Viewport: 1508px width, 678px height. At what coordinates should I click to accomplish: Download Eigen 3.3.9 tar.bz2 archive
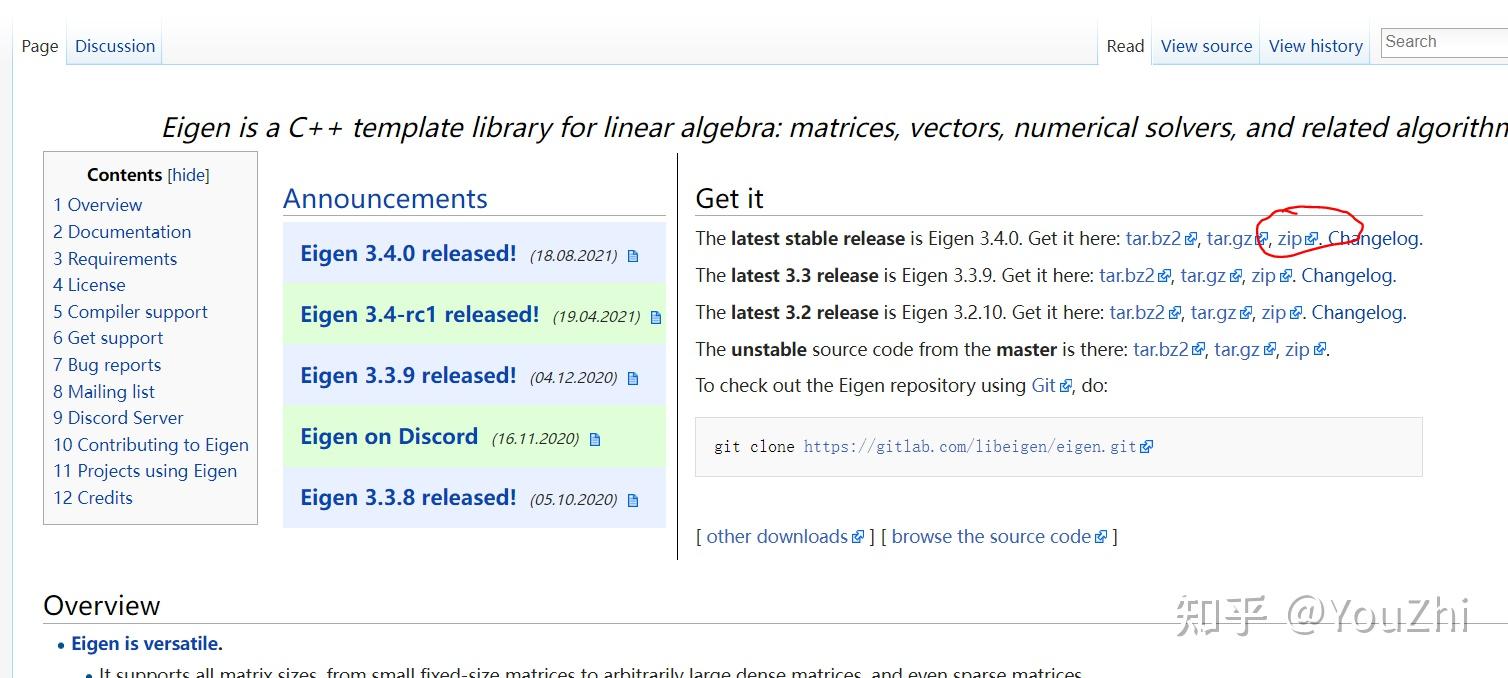(1127, 276)
